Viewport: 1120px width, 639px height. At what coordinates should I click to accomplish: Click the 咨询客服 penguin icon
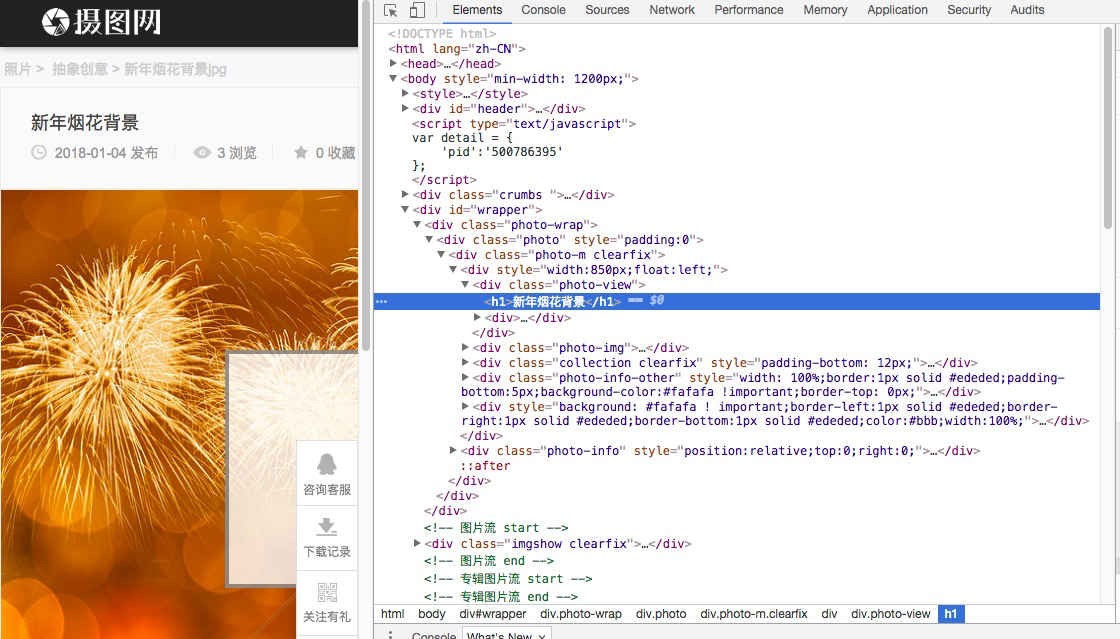point(327,464)
